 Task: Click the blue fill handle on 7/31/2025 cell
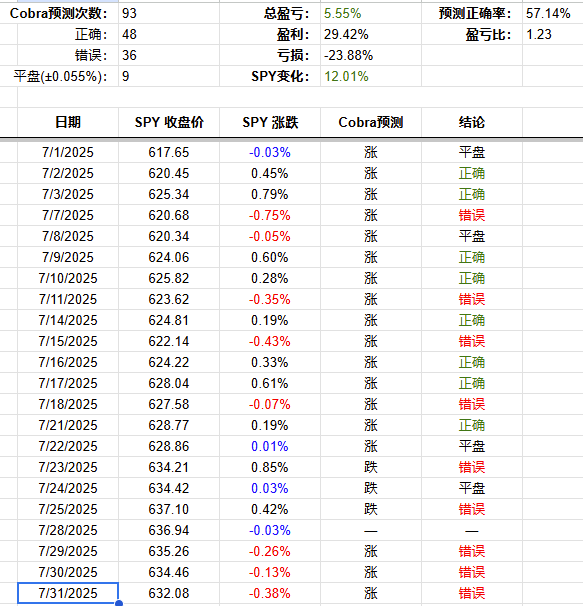pos(119,603)
